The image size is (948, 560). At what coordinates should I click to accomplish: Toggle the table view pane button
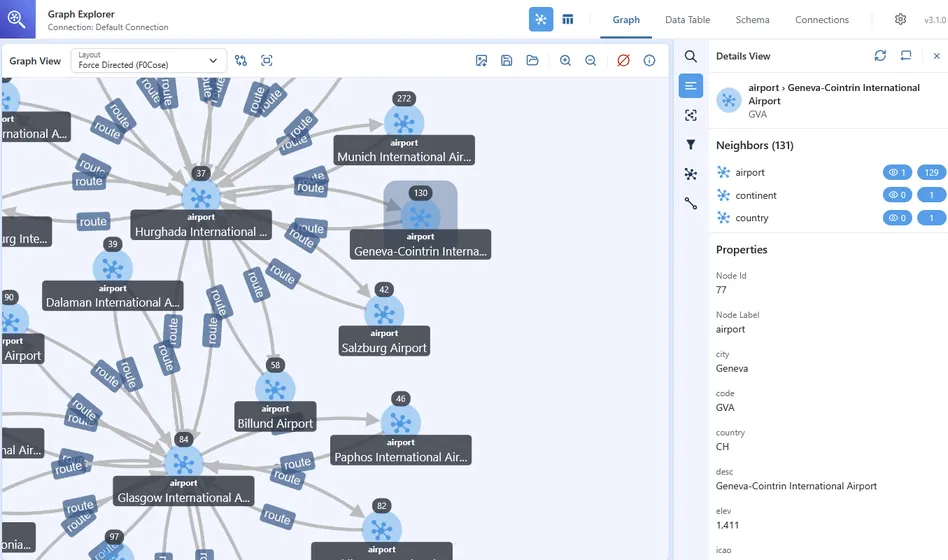[567, 19]
